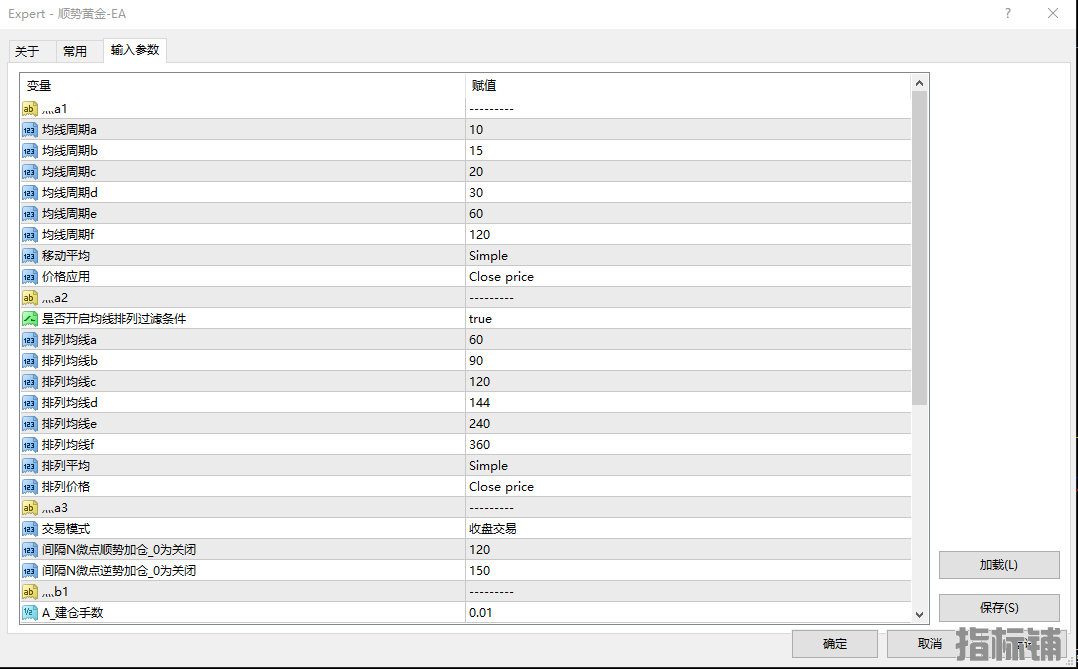
Task: Select the 输入参数 tab
Action: coord(135,50)
